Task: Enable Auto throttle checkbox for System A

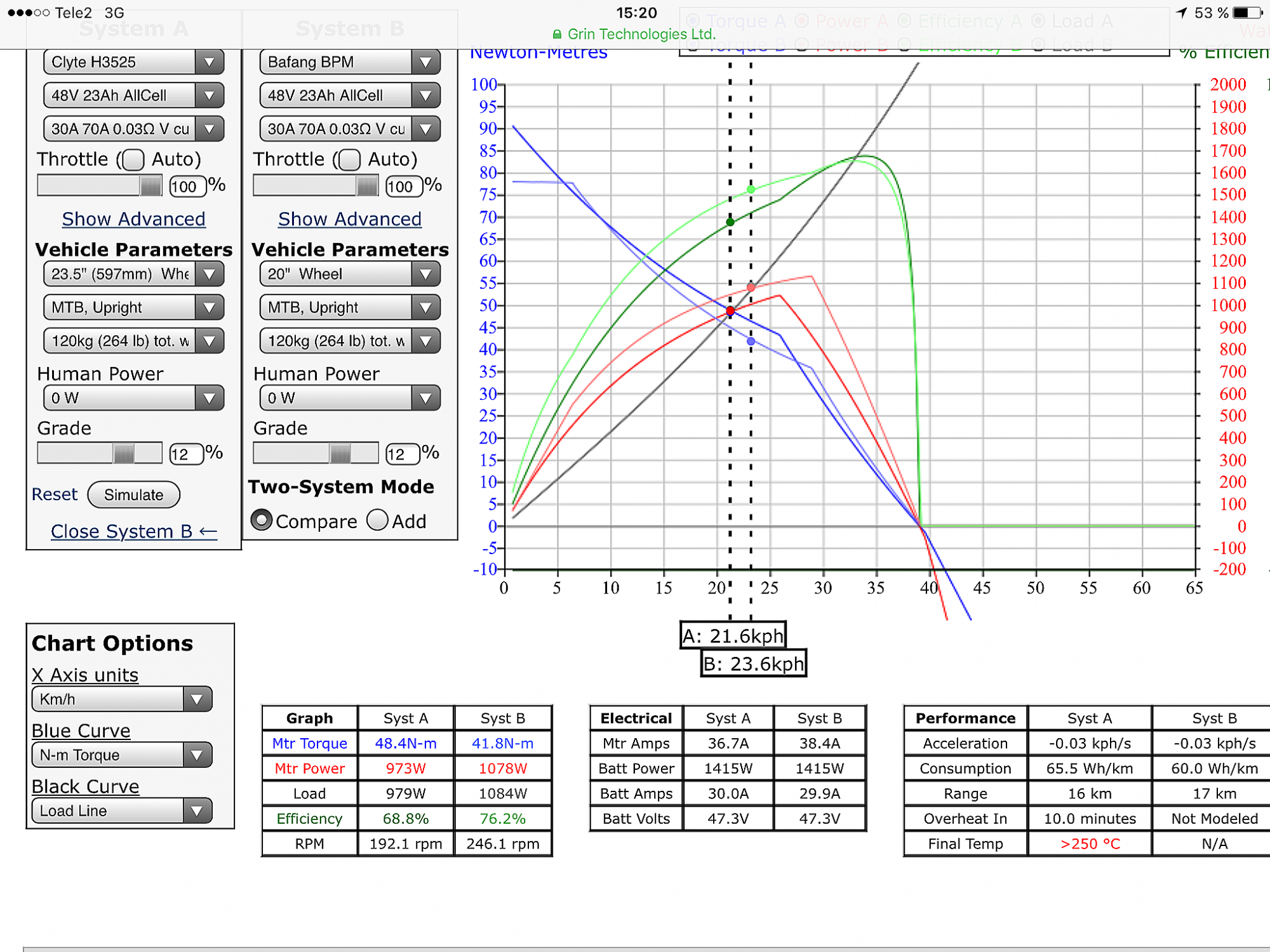Action: click(x=133, y=160)
